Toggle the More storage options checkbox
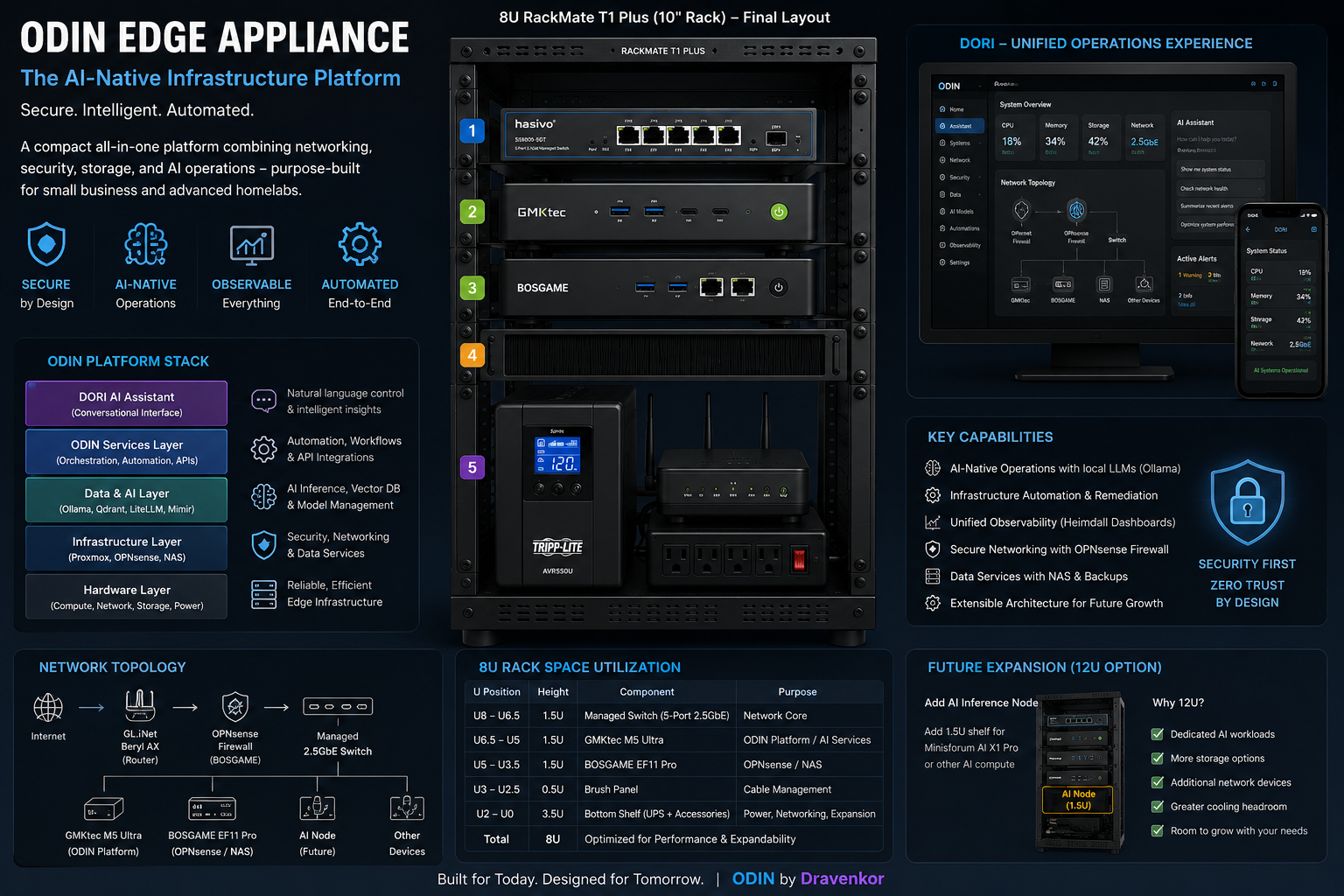The image size is (1344, 896). click(1158, 759)
